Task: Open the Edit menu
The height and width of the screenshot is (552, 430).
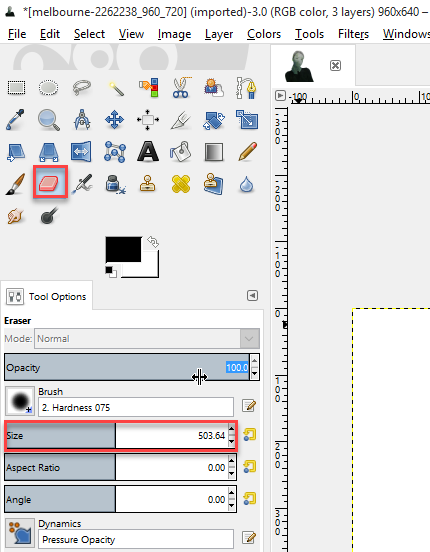Action: (x=50, y=34)
